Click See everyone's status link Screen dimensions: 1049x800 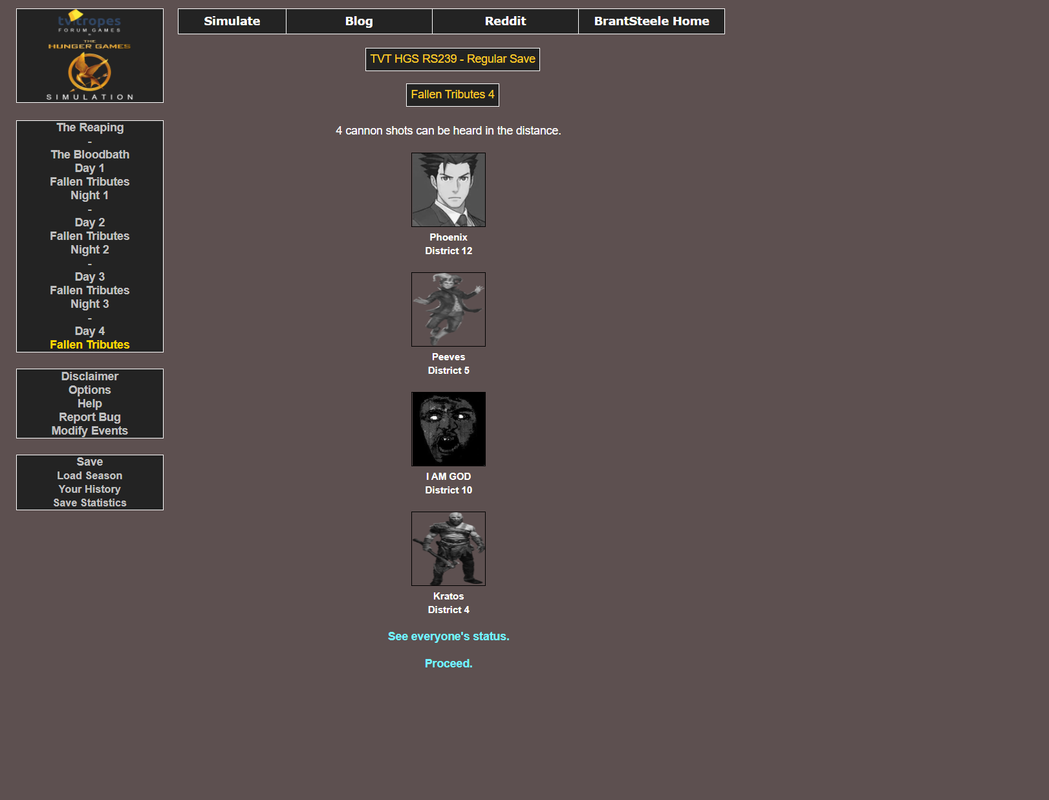[x=448, y=636]
